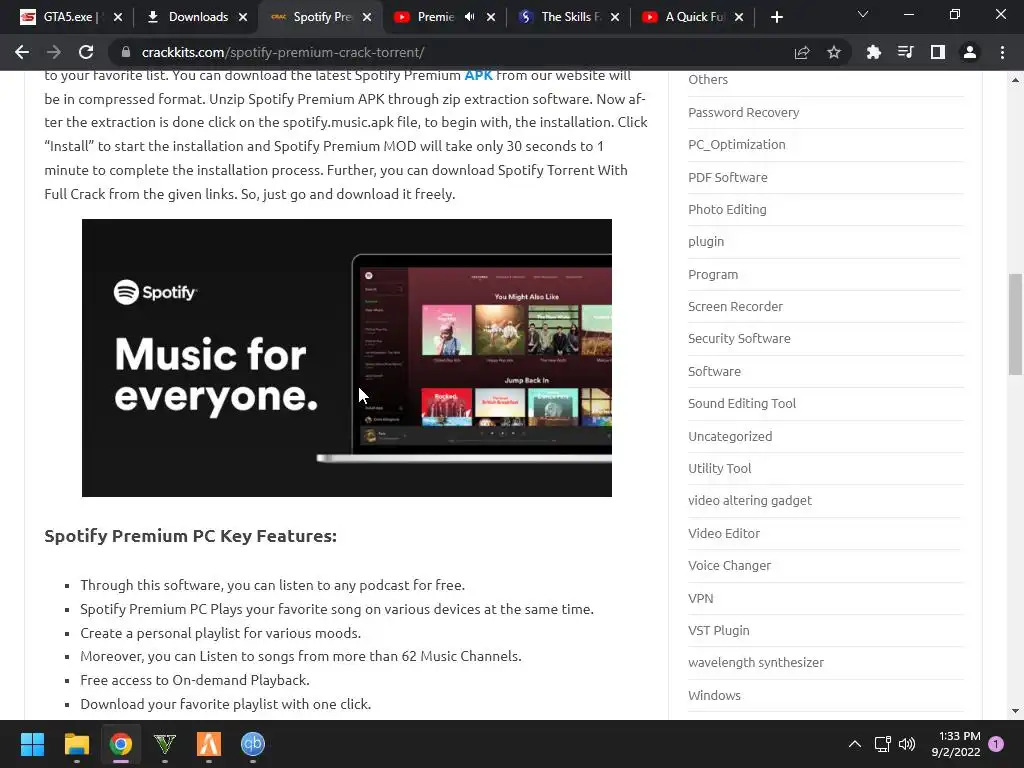1024x768 pixels.
Task: Open the GTA V taskbar icon
Action: pos(165,744)
